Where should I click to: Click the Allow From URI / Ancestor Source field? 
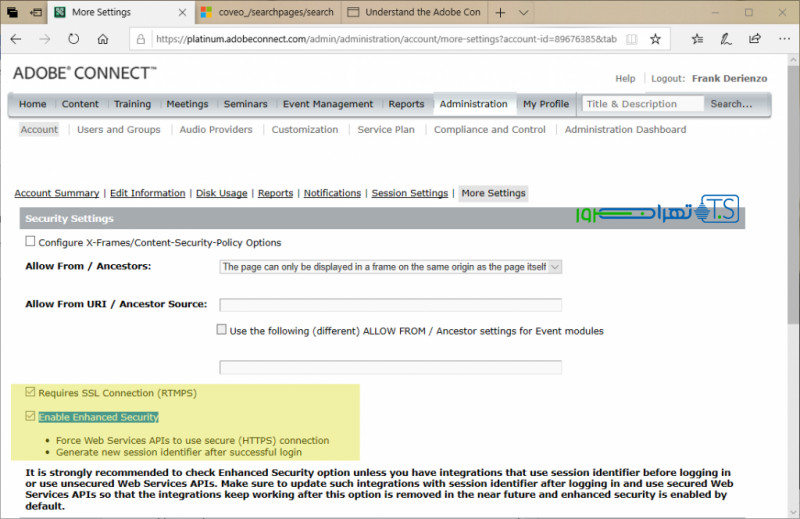tap(390, 305)
